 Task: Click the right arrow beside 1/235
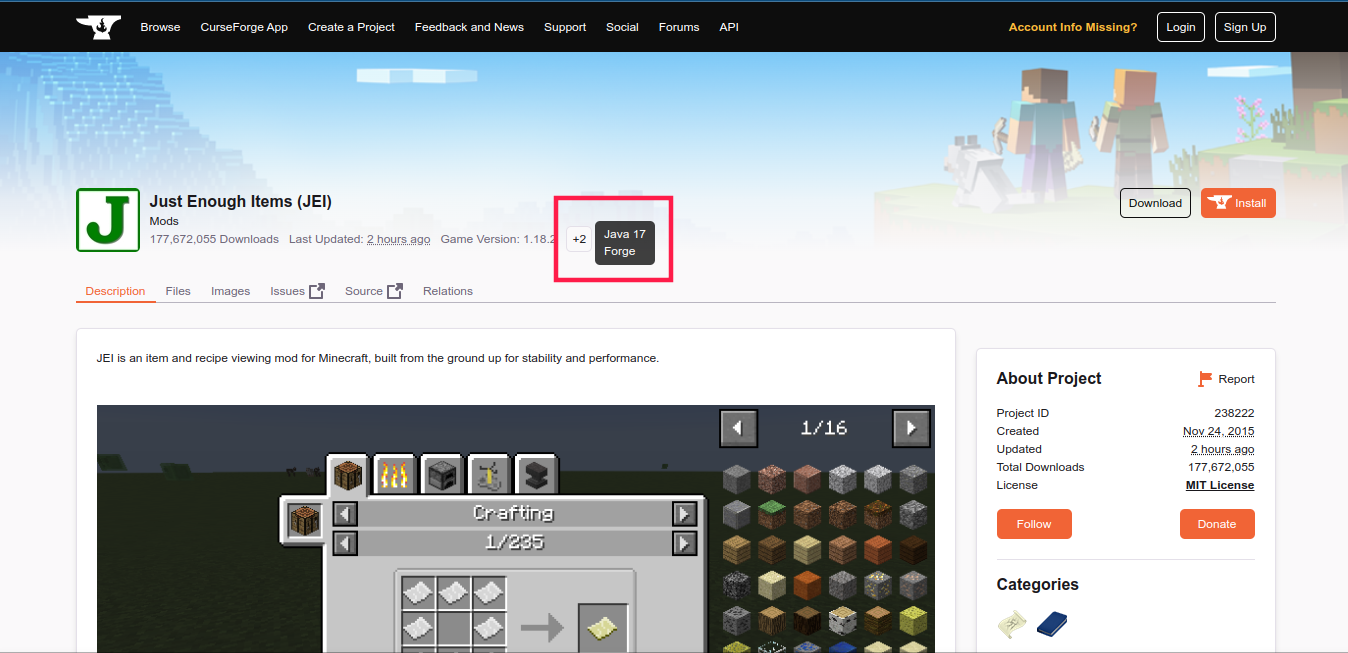(685, 543)
